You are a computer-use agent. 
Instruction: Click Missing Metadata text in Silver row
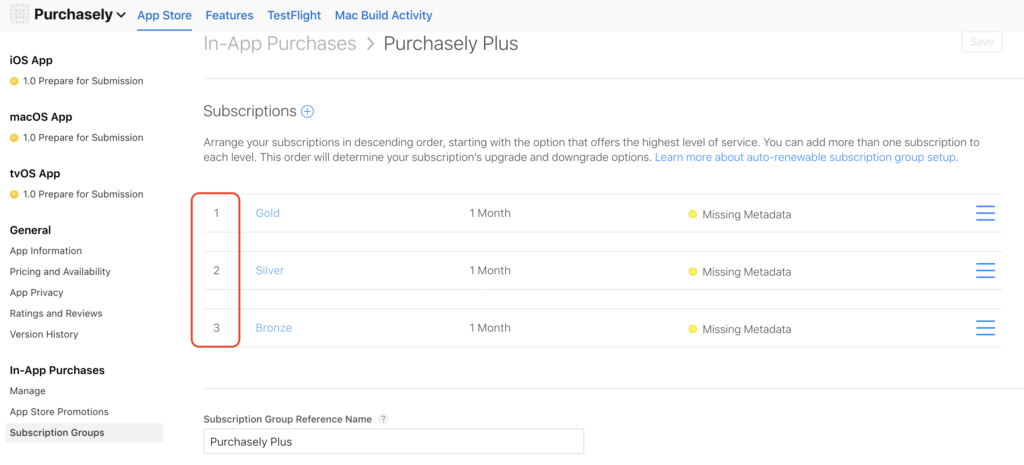pos(746,272)
